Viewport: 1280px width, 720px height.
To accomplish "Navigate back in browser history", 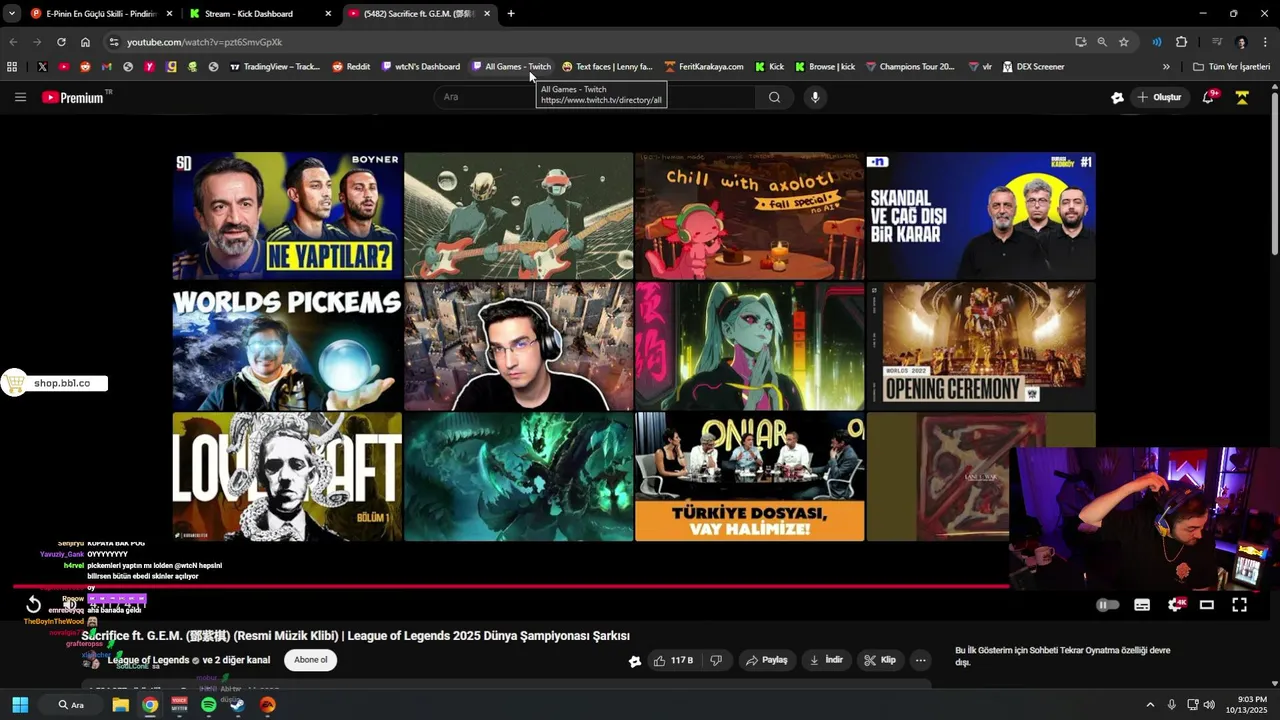I will coord(13,42).
